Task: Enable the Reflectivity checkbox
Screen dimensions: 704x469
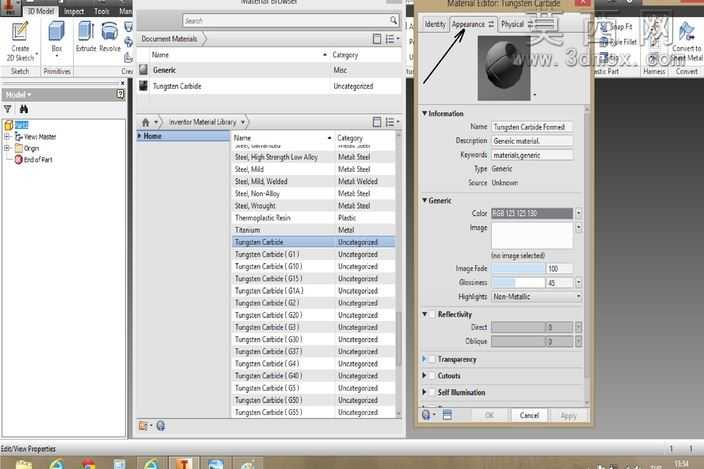Action: pyautogui.click(x=432, y=314)
